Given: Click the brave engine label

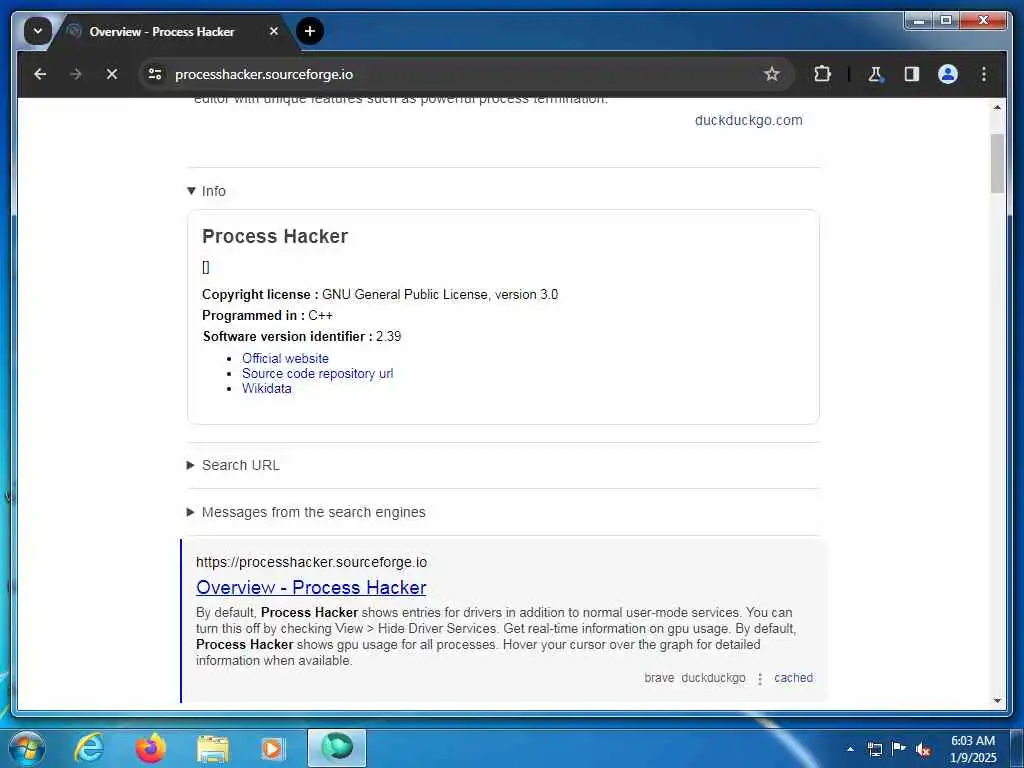Looking at the screenshot, I should click(659, 679).
